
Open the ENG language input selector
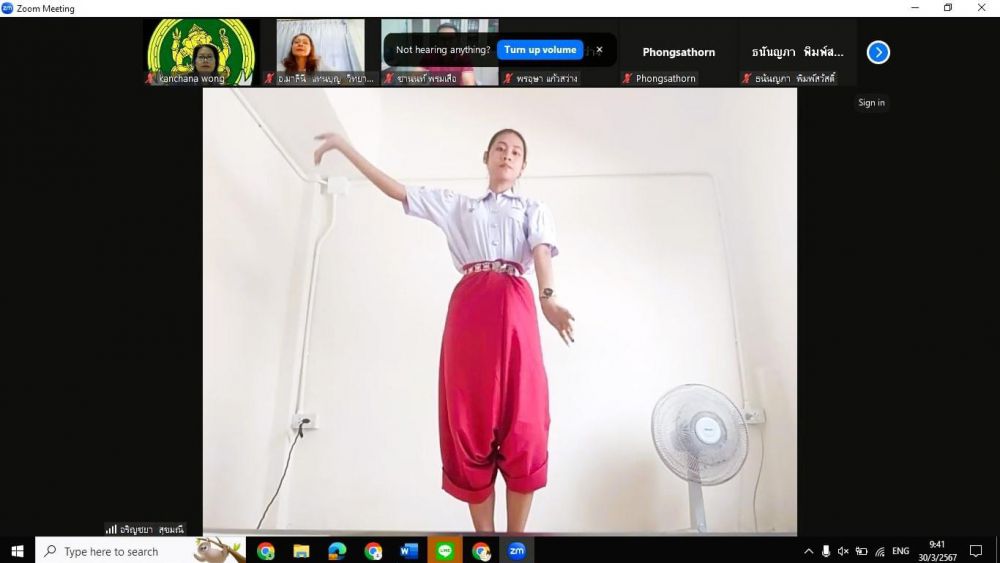[901, 551]
